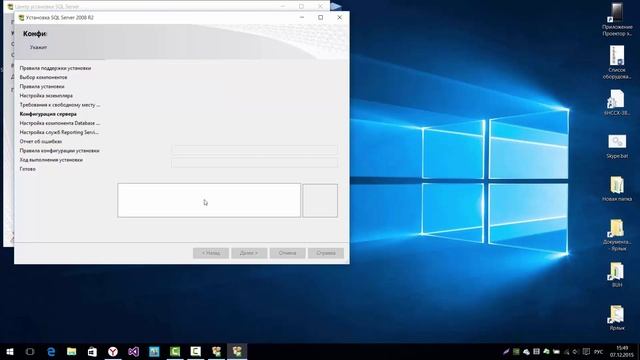Screen dimensions: 640x360
Task: Open the 'Приложение Проектор' desktop shortcut
Action: tap(617, 20)
